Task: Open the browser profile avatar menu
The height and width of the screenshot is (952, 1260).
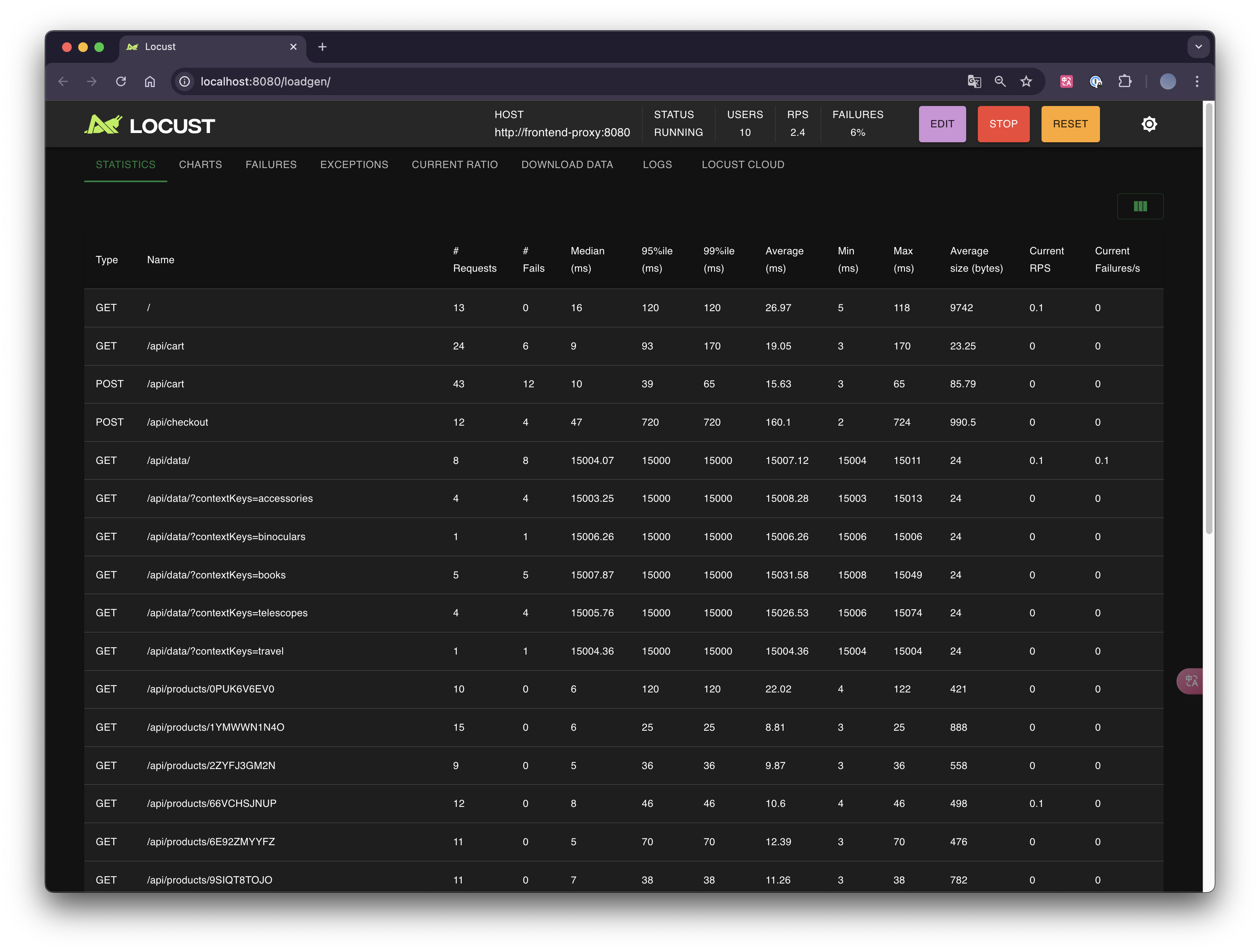Action: tap(1168, 81)
